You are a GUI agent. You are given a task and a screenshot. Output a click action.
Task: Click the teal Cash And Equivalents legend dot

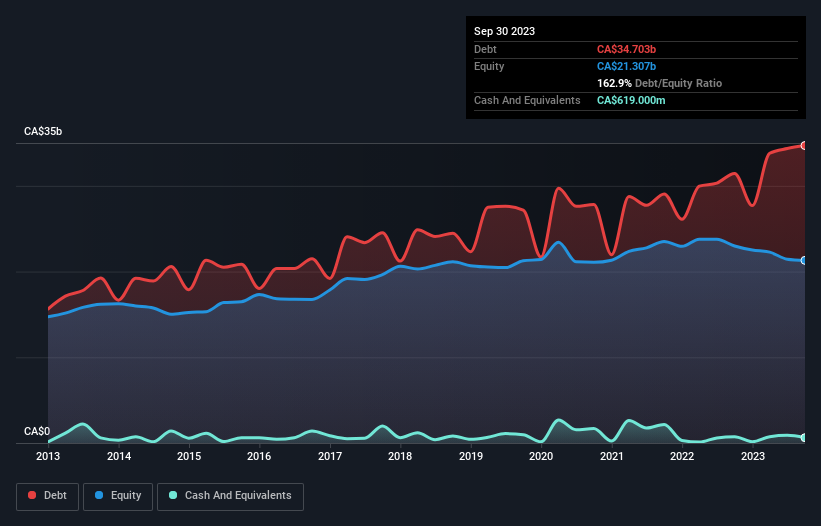(173, 495)
